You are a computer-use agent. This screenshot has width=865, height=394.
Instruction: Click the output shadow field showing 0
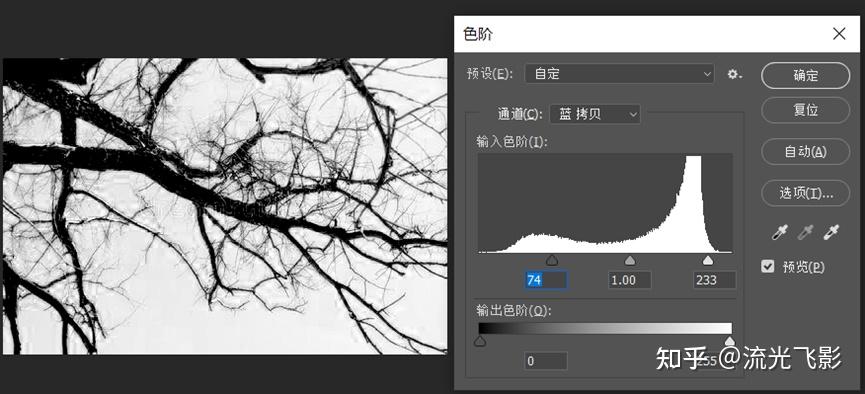click(x=546, y=361)
